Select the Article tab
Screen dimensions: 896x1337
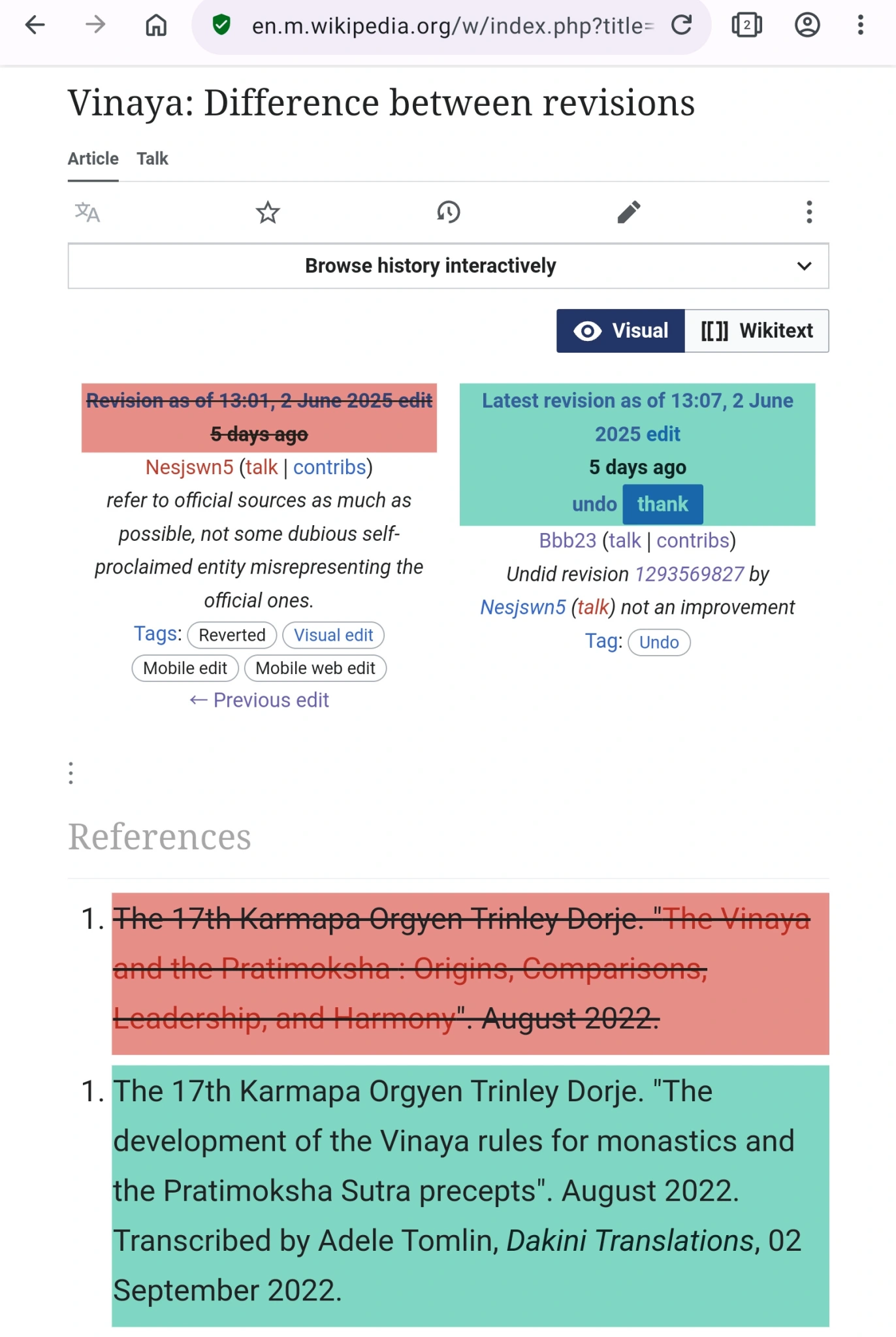point(93,159)
